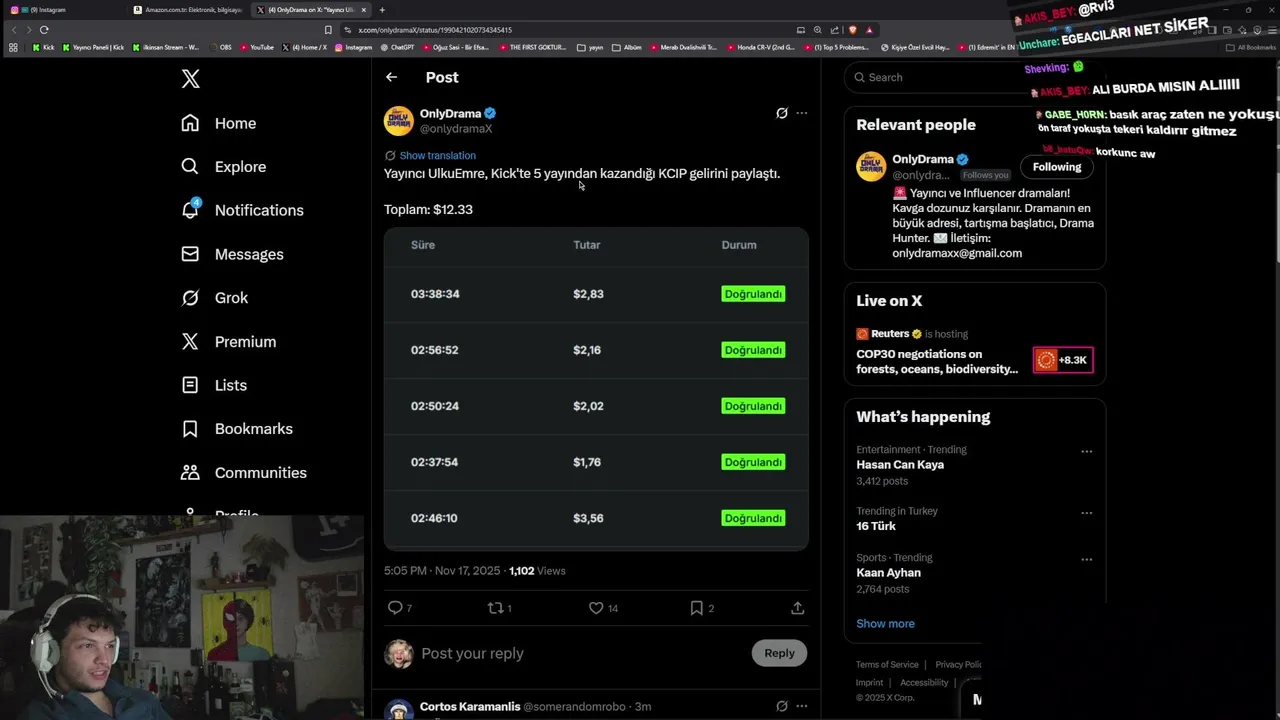Like the post with 14 likes
This screenshot has height=720, width=1280.
coord(596,608)
